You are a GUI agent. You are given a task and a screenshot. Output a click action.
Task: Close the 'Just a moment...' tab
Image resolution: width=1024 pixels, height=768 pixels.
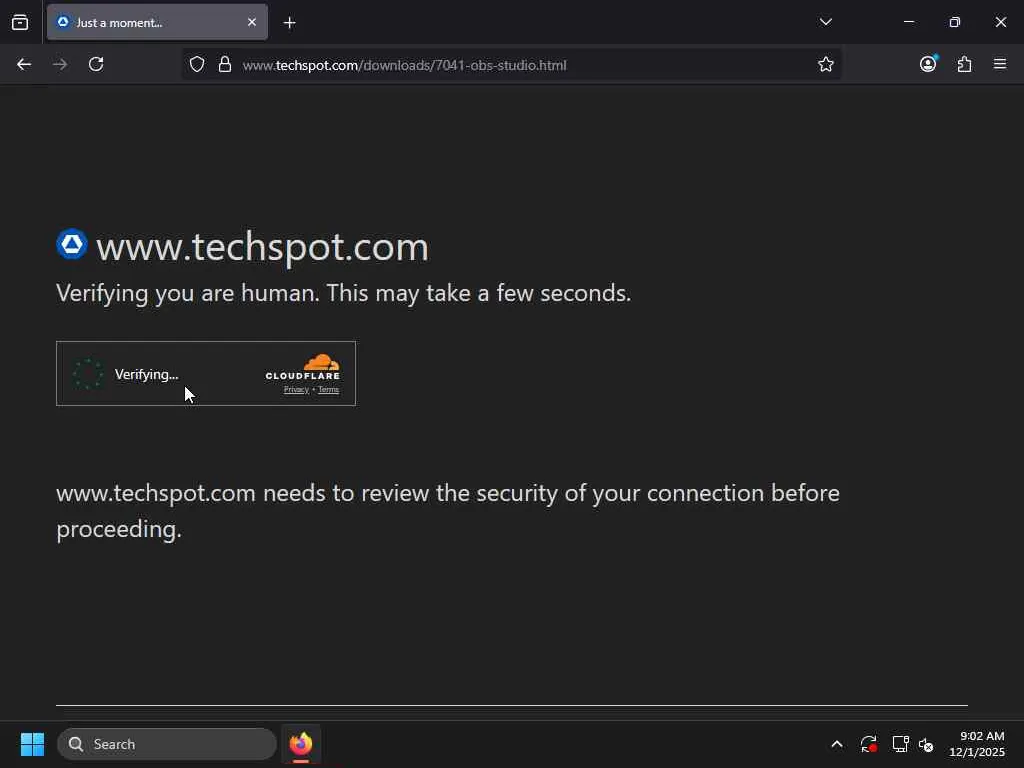(x=251, y=22)
